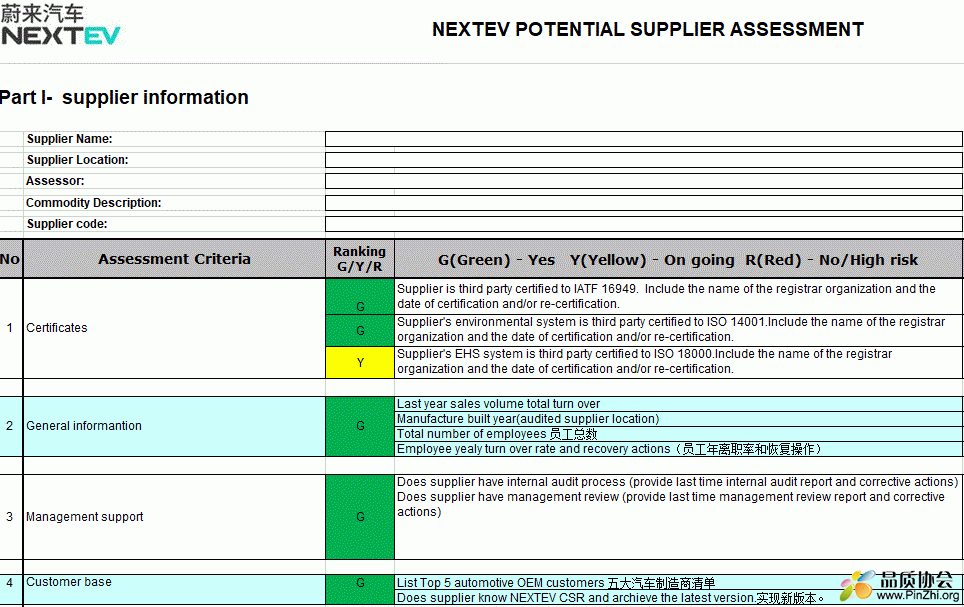Select row number 3 cell
Viewport: 964px width, 607px height.
pos(10,517)
